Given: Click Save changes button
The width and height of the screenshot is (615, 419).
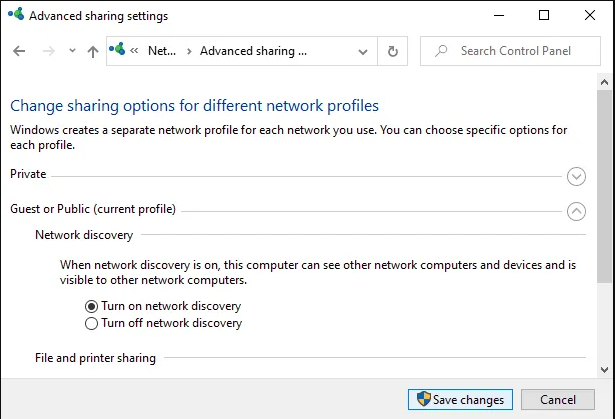Looking at the screenshot, I should coord(460,399).
